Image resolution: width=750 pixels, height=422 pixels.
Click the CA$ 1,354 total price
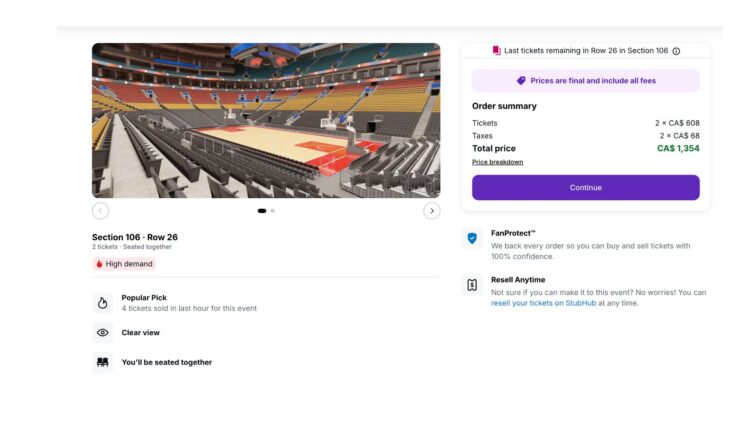[x=678, y=148]
